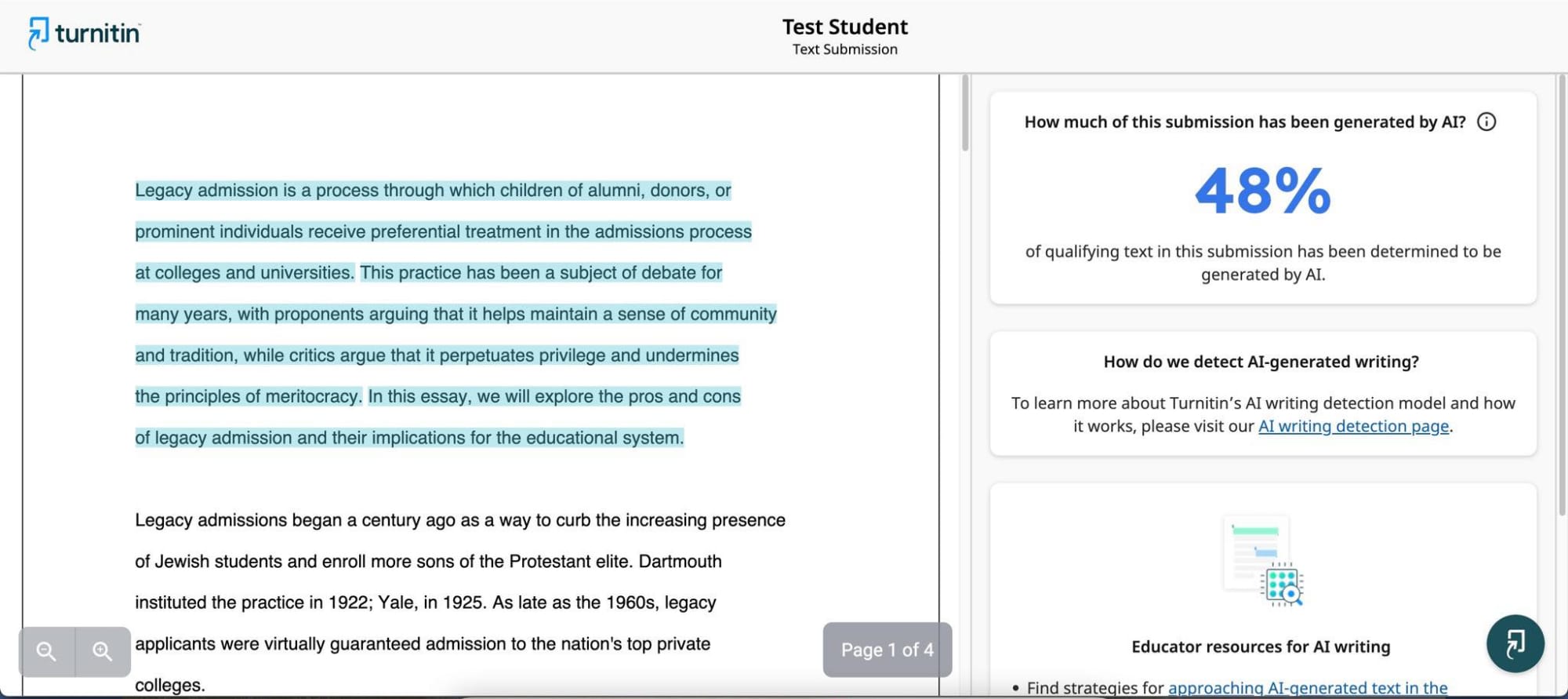This screenshot has width=1568, height=699.
Task: Click the Educator resources for AI writing heading
Action: (x=1261, y=646)
